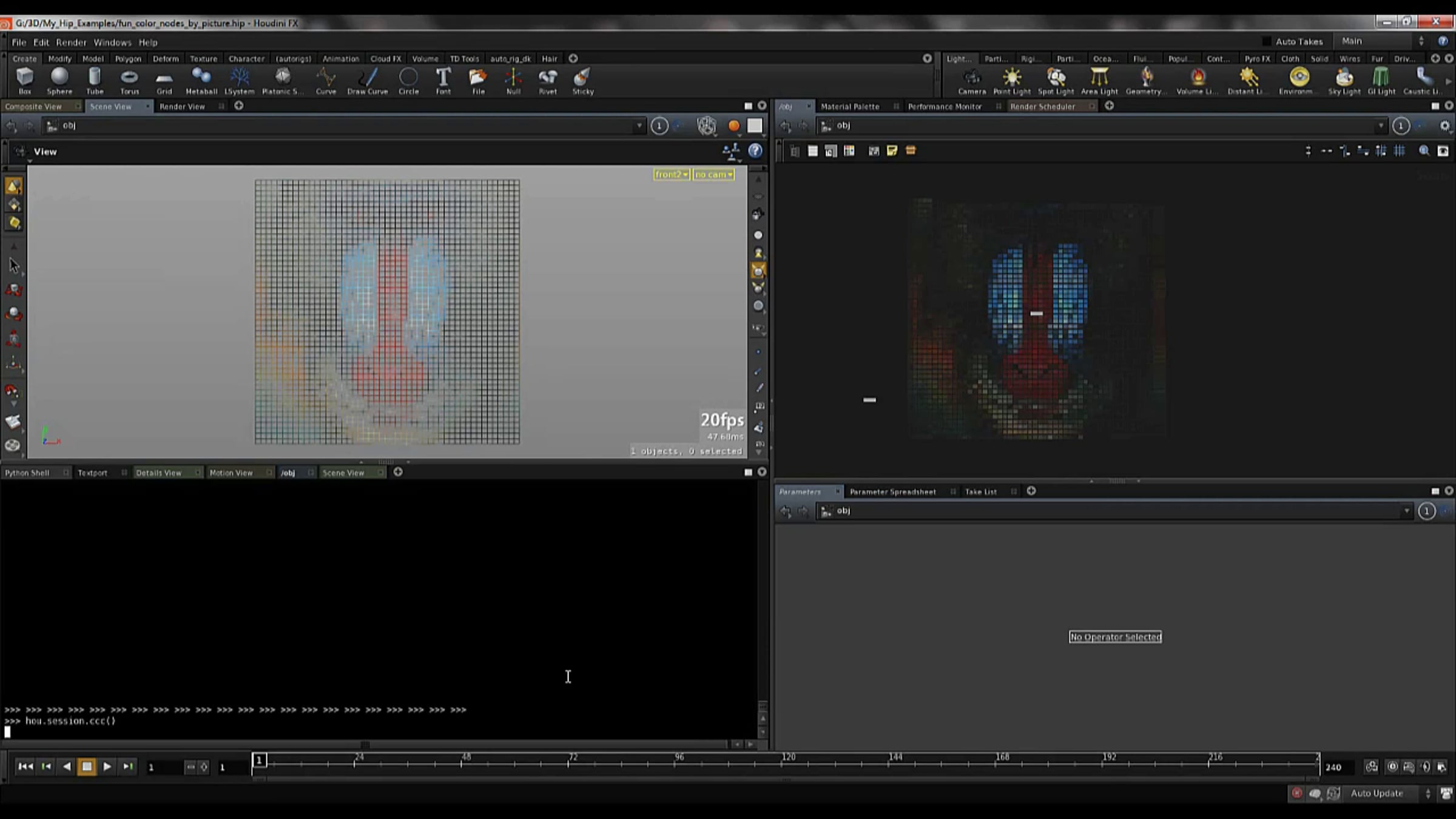Screen dimensions: 1456x819
Task: Create a Point Light
Action: tap(1012, 81)
